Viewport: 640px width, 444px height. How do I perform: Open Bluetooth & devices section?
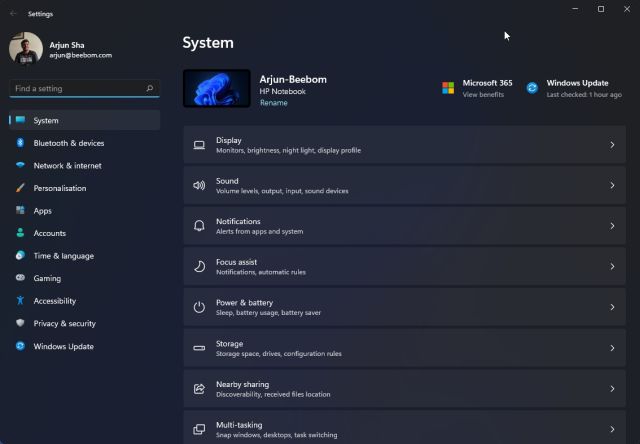[x=84, y=143]
